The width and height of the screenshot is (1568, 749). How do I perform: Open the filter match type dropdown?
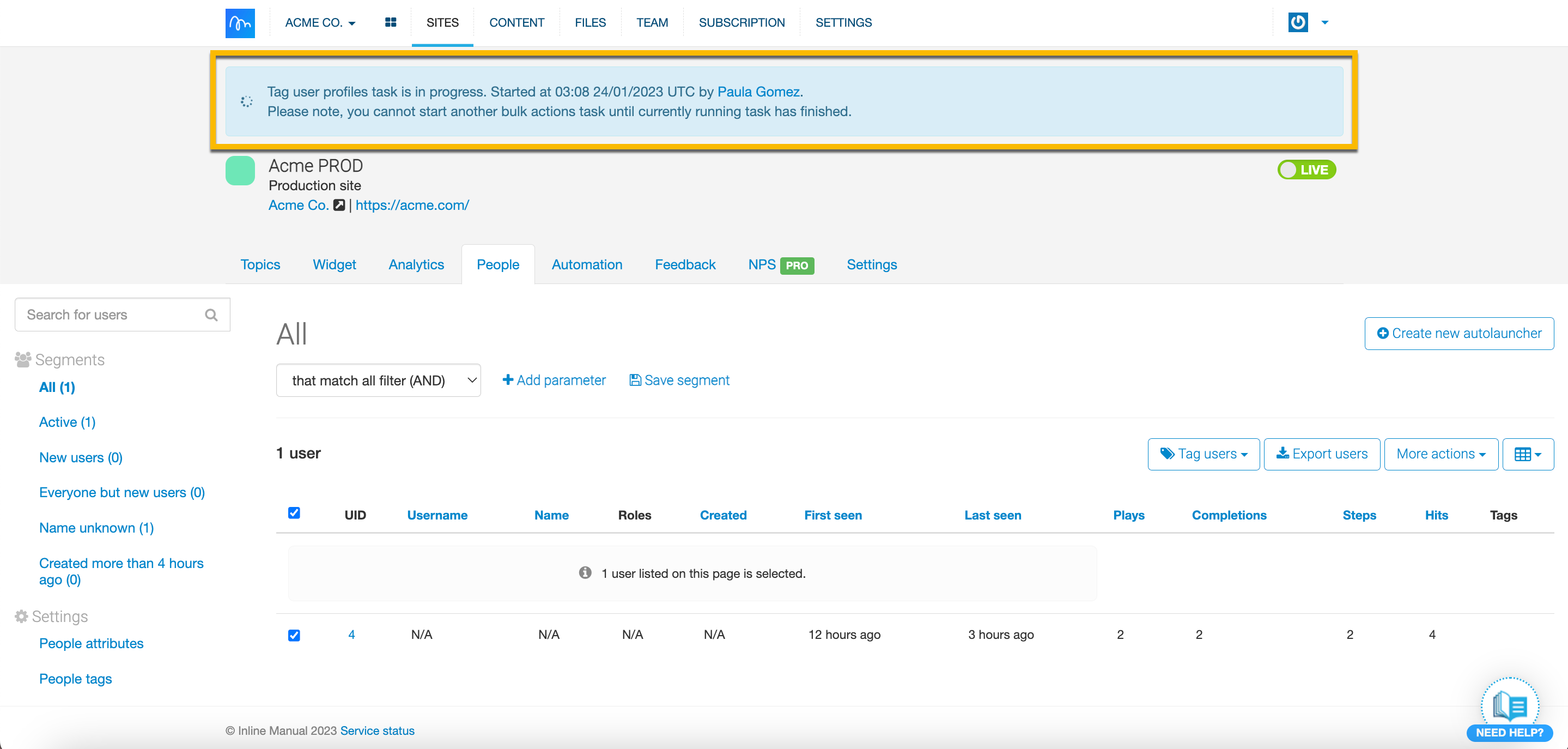coord(378,380)
